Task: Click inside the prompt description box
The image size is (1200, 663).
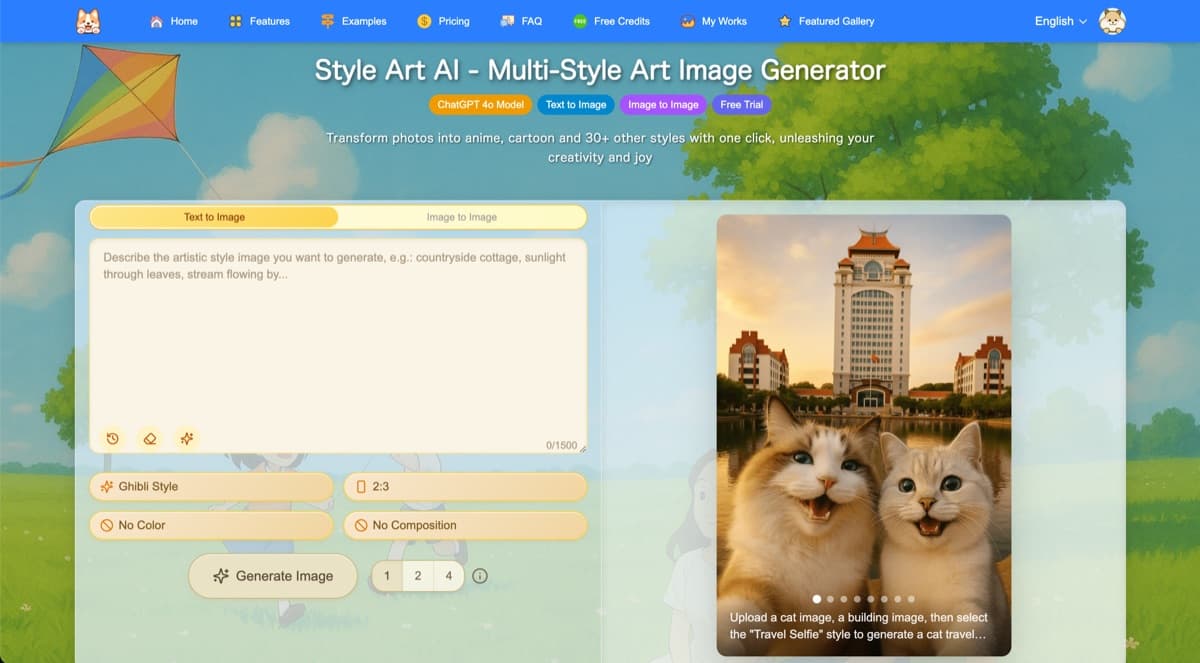Action: [338, 330]
